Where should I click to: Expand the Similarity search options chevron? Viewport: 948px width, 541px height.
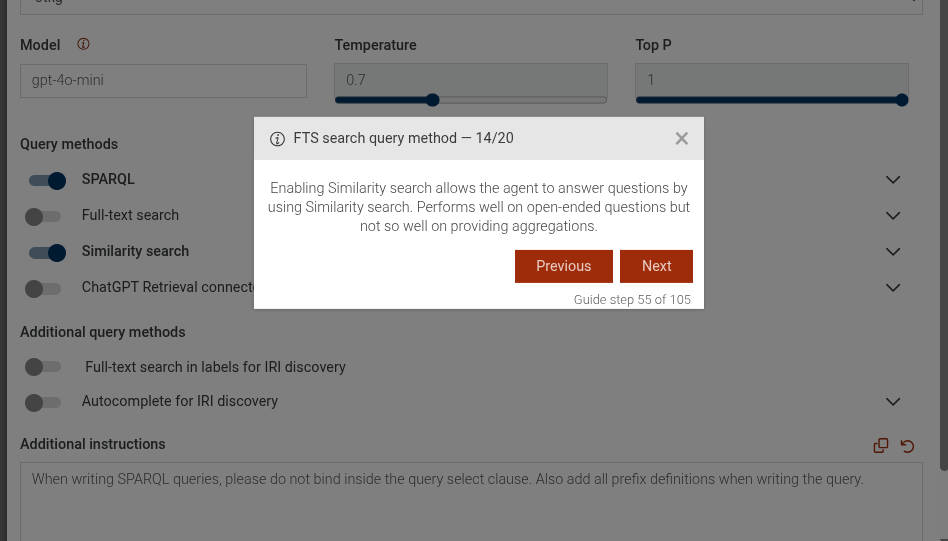893,252
